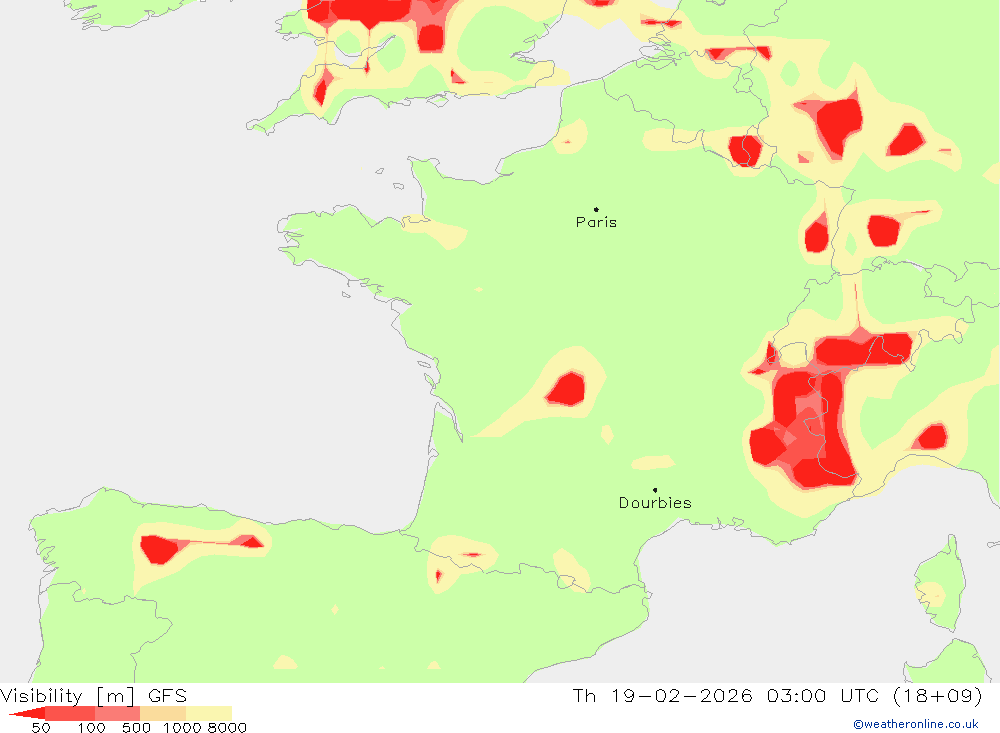Click the Paris location dot marker
This screenshot has width=1000, height=733.
point(596,209)
